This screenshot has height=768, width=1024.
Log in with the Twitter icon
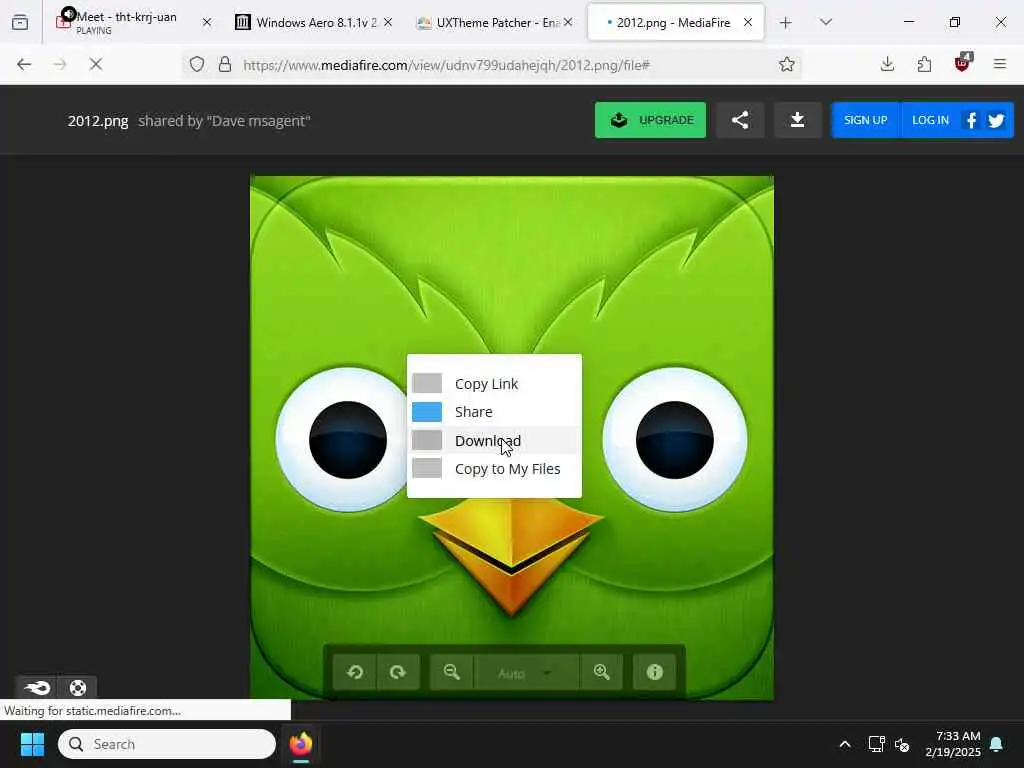tap(996, 120)
